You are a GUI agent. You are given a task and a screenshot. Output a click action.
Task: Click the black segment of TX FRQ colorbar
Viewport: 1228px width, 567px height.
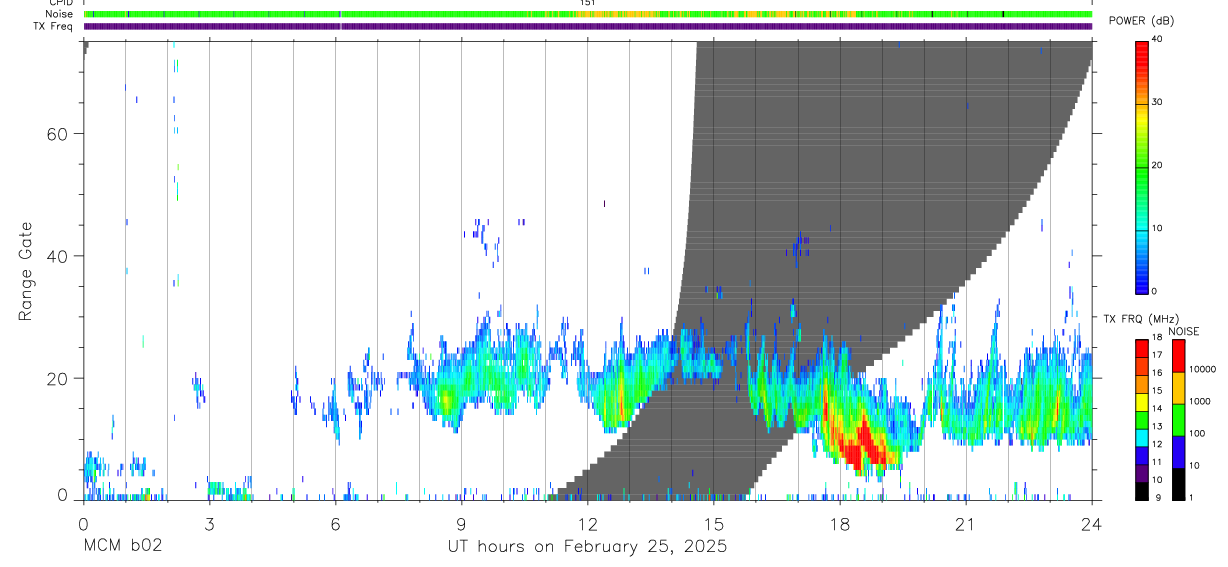coord(1141,491)
